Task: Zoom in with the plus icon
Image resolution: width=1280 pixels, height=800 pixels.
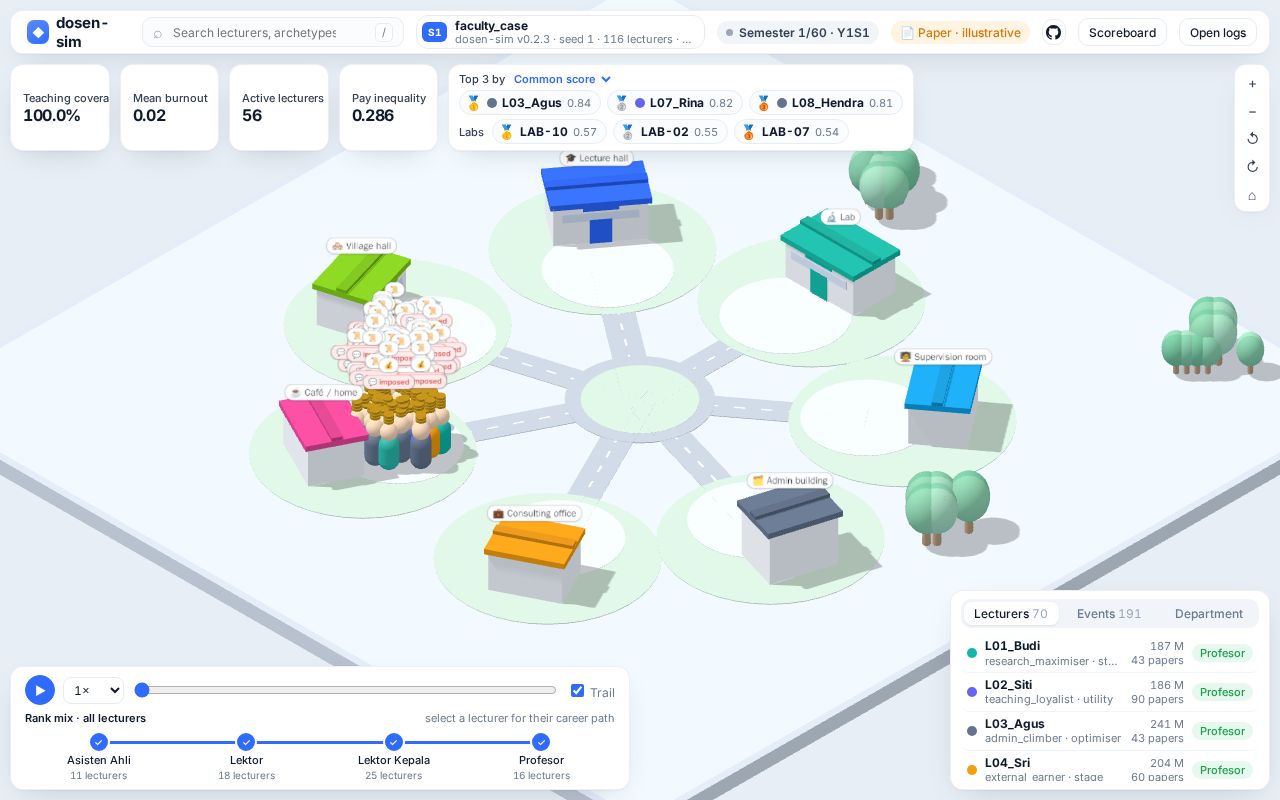Action: pos(1252,84)
